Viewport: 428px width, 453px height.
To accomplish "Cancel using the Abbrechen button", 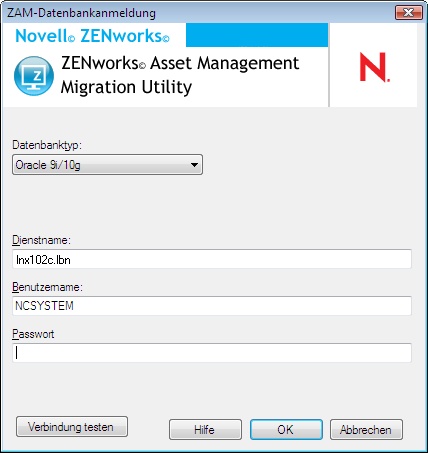I will pyautogui.click(x=366, y=430).
